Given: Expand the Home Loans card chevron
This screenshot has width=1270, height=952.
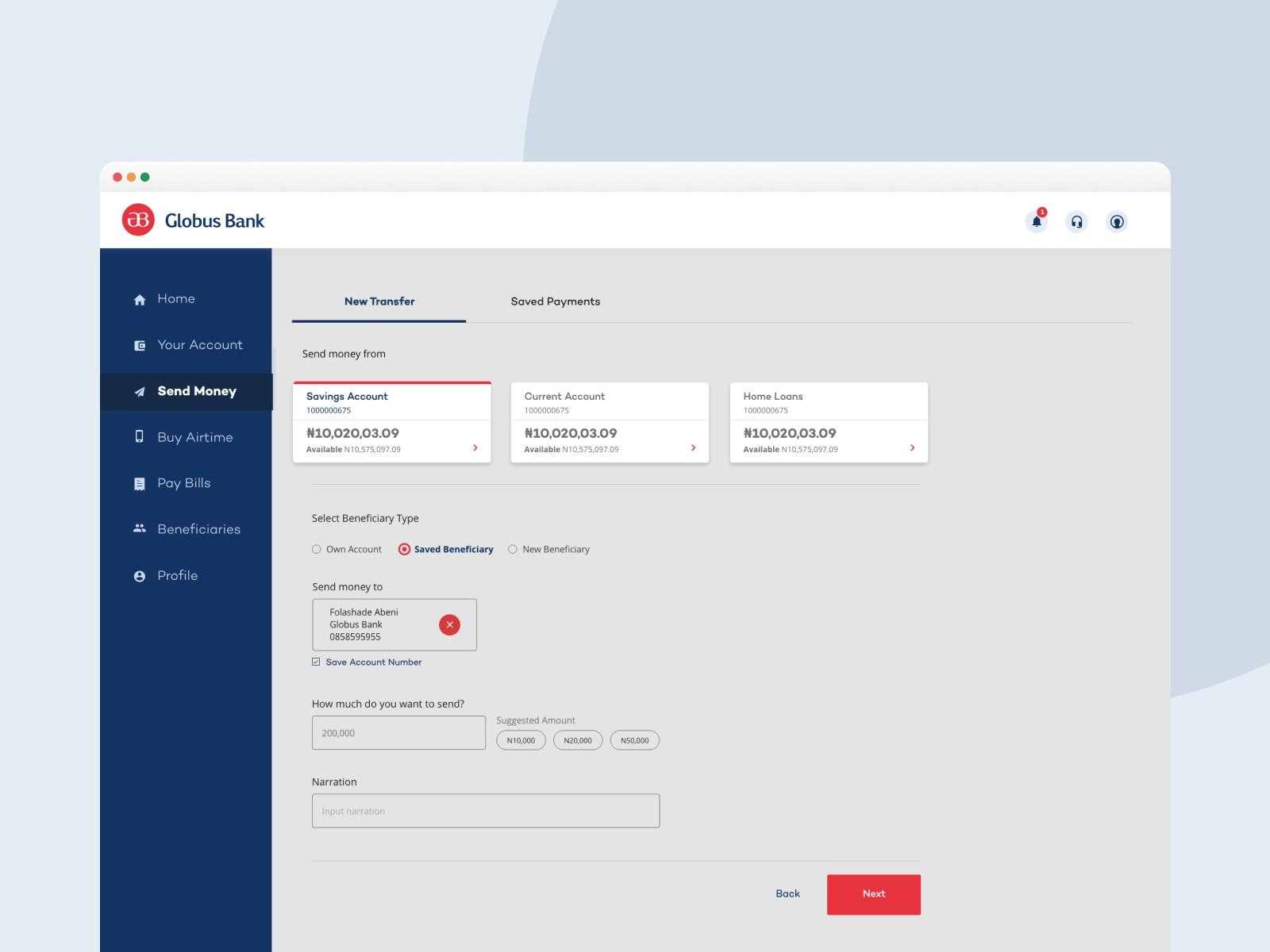Looking at the screenshot, I should (912, 448).
